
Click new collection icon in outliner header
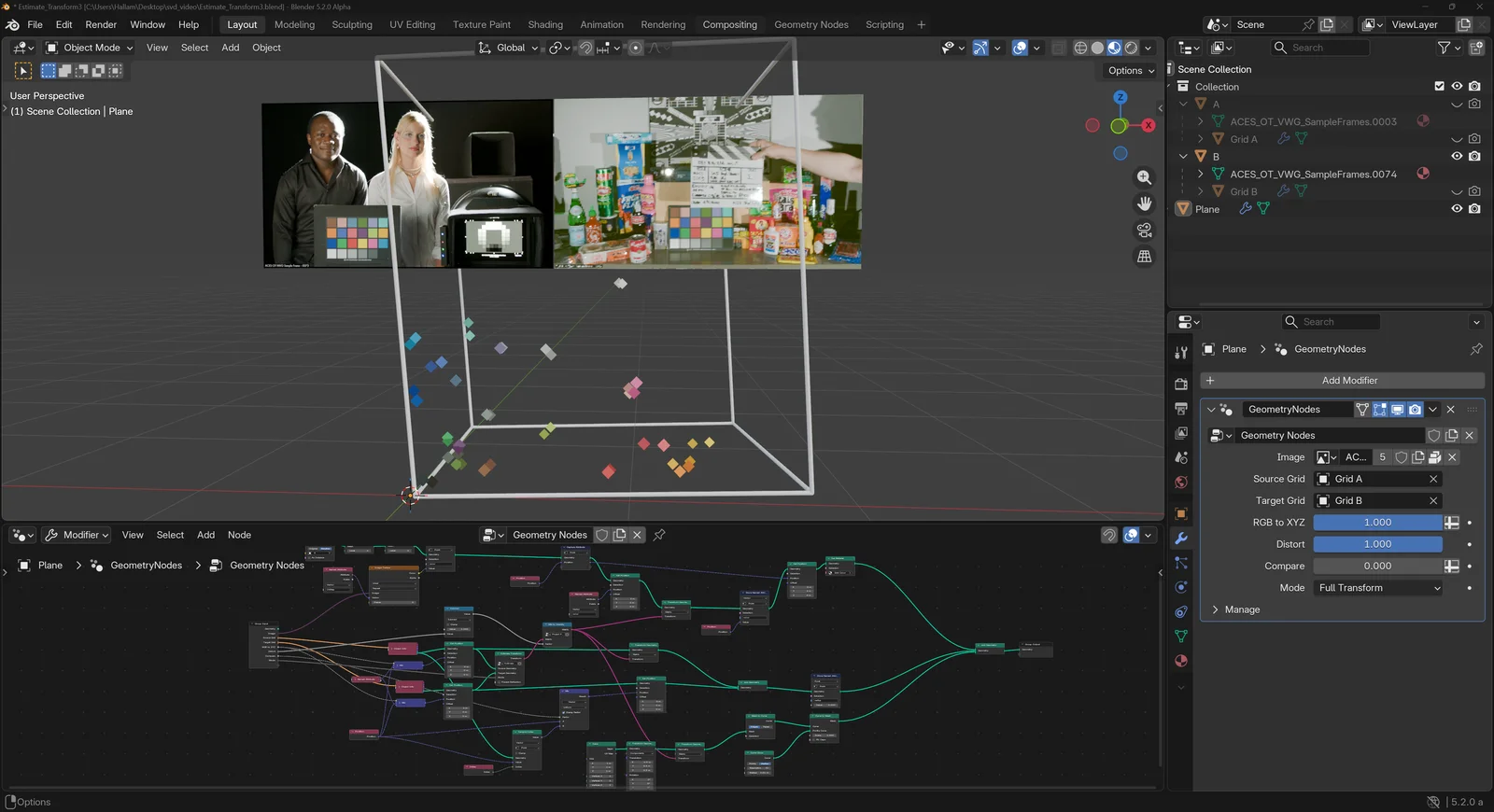click(x=1476, y=48)
